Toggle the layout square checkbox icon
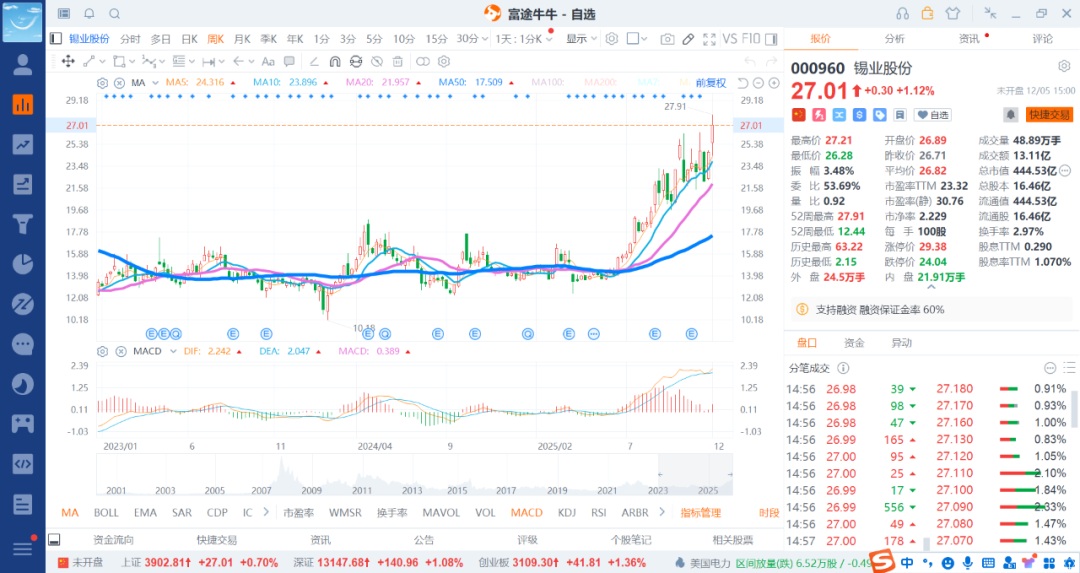 633,39
